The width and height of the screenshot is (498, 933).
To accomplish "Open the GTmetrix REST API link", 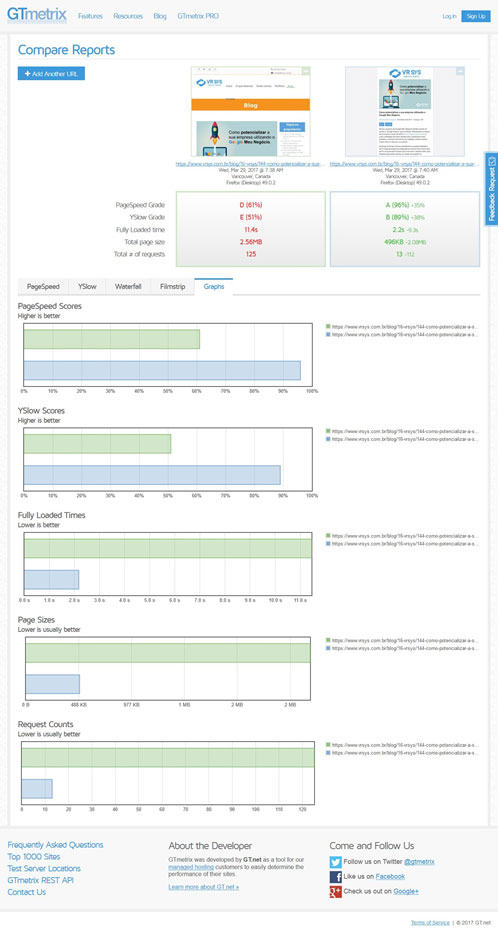I will pyautogui.click(x=41, y=880).
